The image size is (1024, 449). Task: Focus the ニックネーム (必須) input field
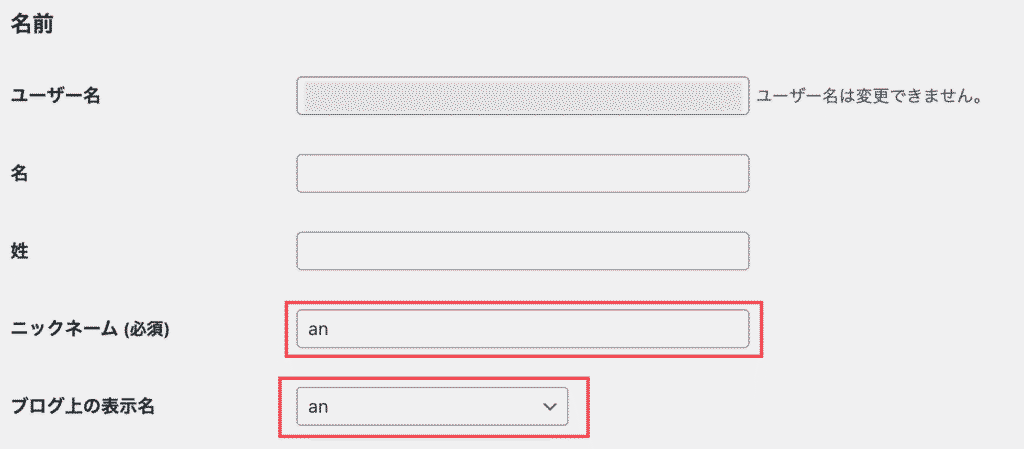pos(522,329)
